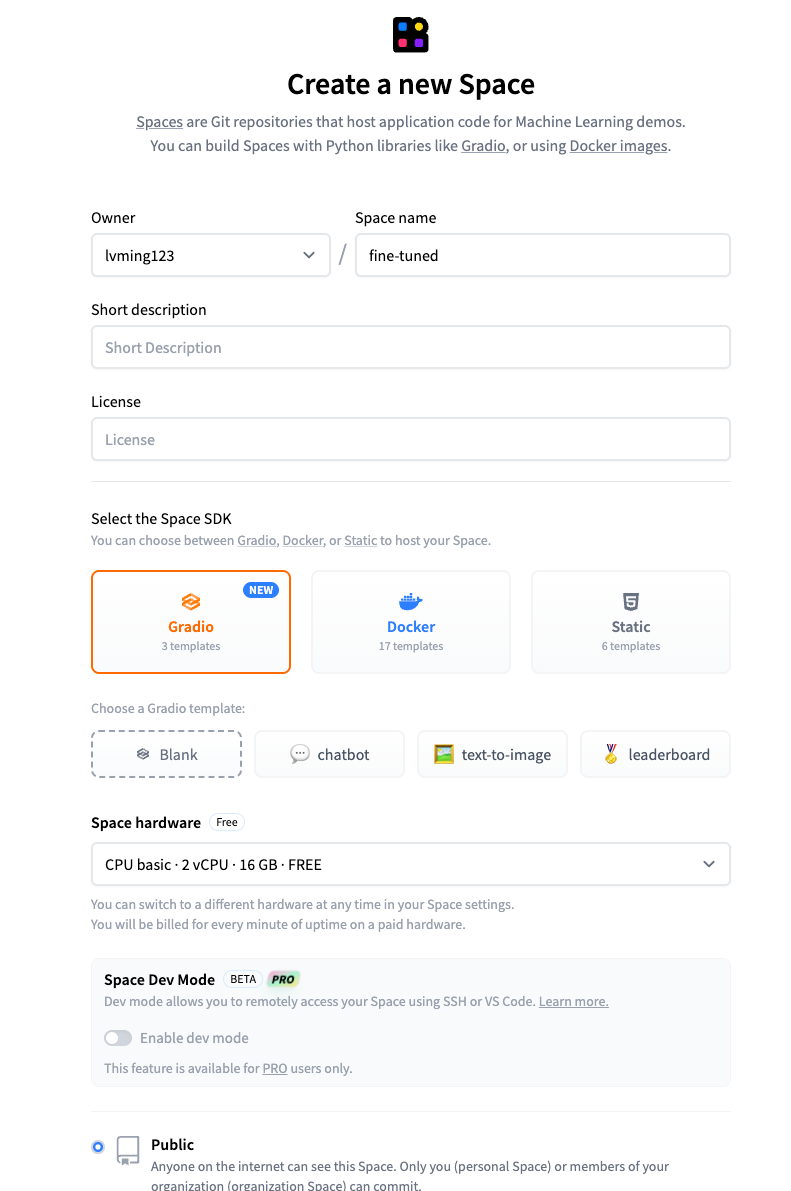Select the Docker whale icon
Screen dimensions: 791x1191
coord(410,602)
